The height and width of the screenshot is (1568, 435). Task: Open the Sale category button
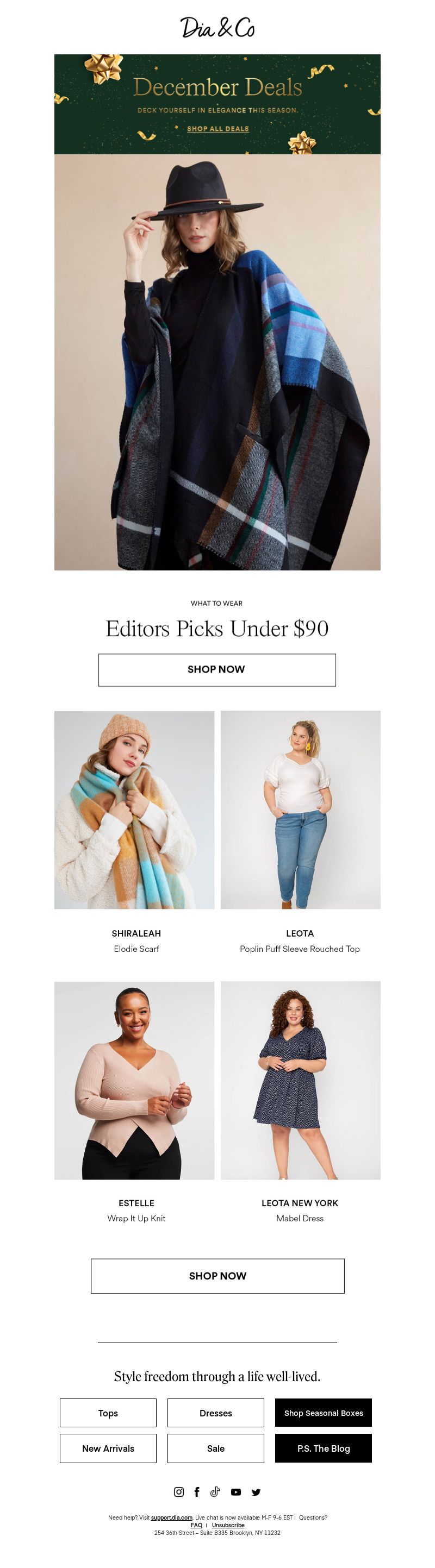tap(216, 1448)
